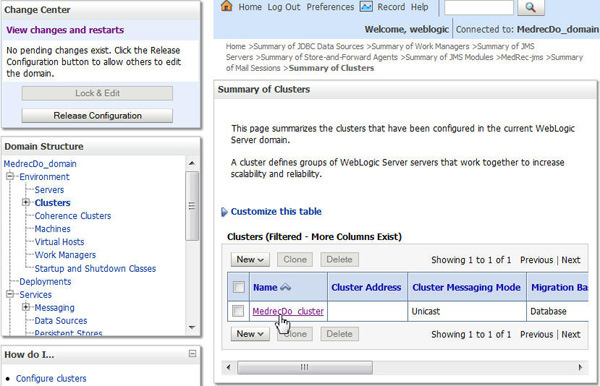Select MedrecDo_domain in the domain tree
The width and height of the screenshot is (600, 386).
(x=40, y=164)
